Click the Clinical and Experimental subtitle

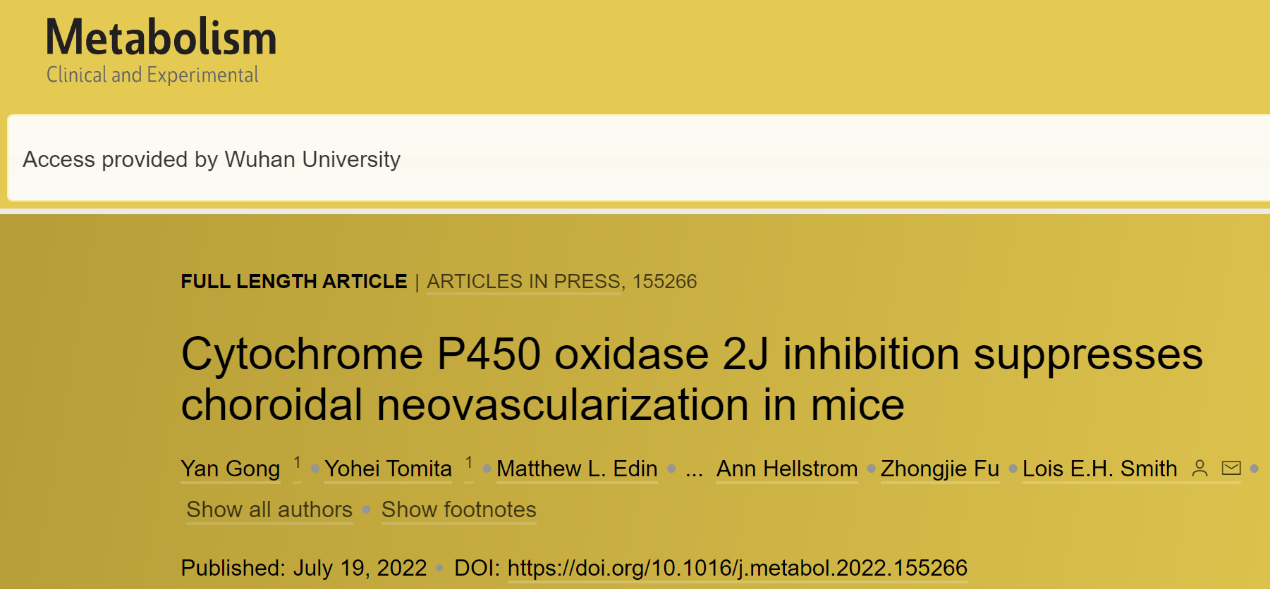pos(152,75)
